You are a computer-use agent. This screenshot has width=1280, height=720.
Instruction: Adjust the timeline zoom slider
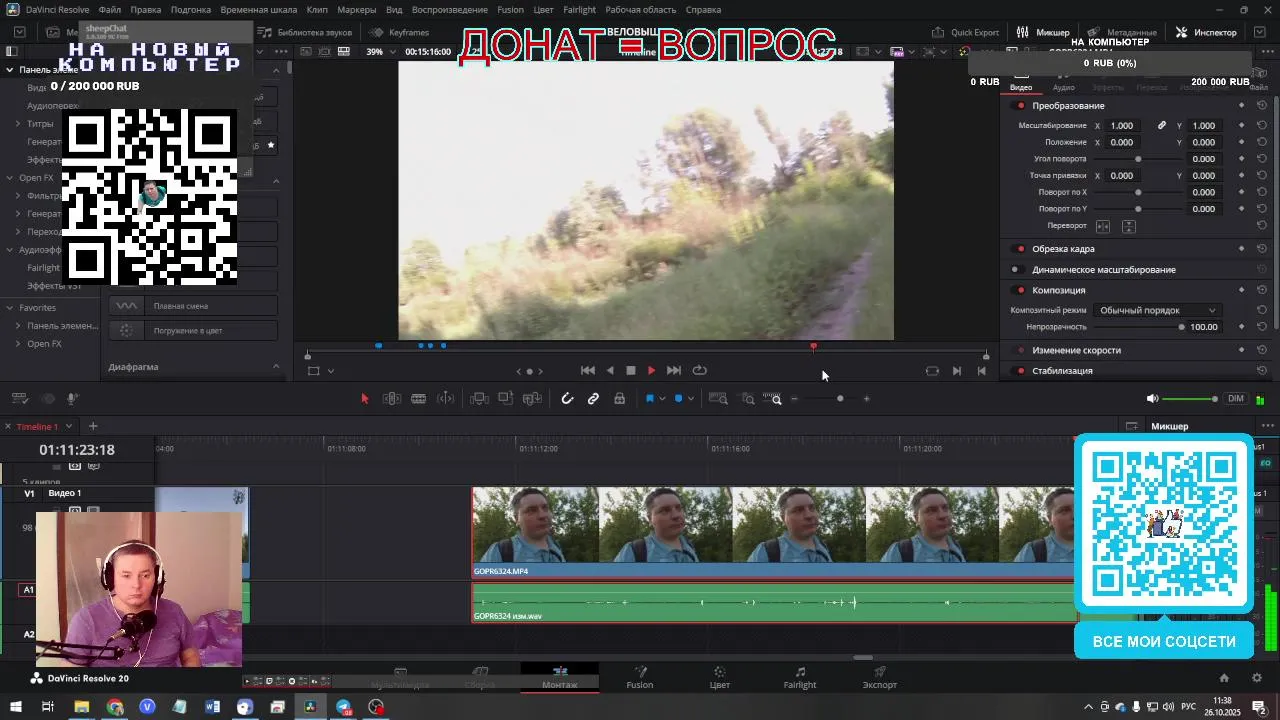(x=840, y=399)
